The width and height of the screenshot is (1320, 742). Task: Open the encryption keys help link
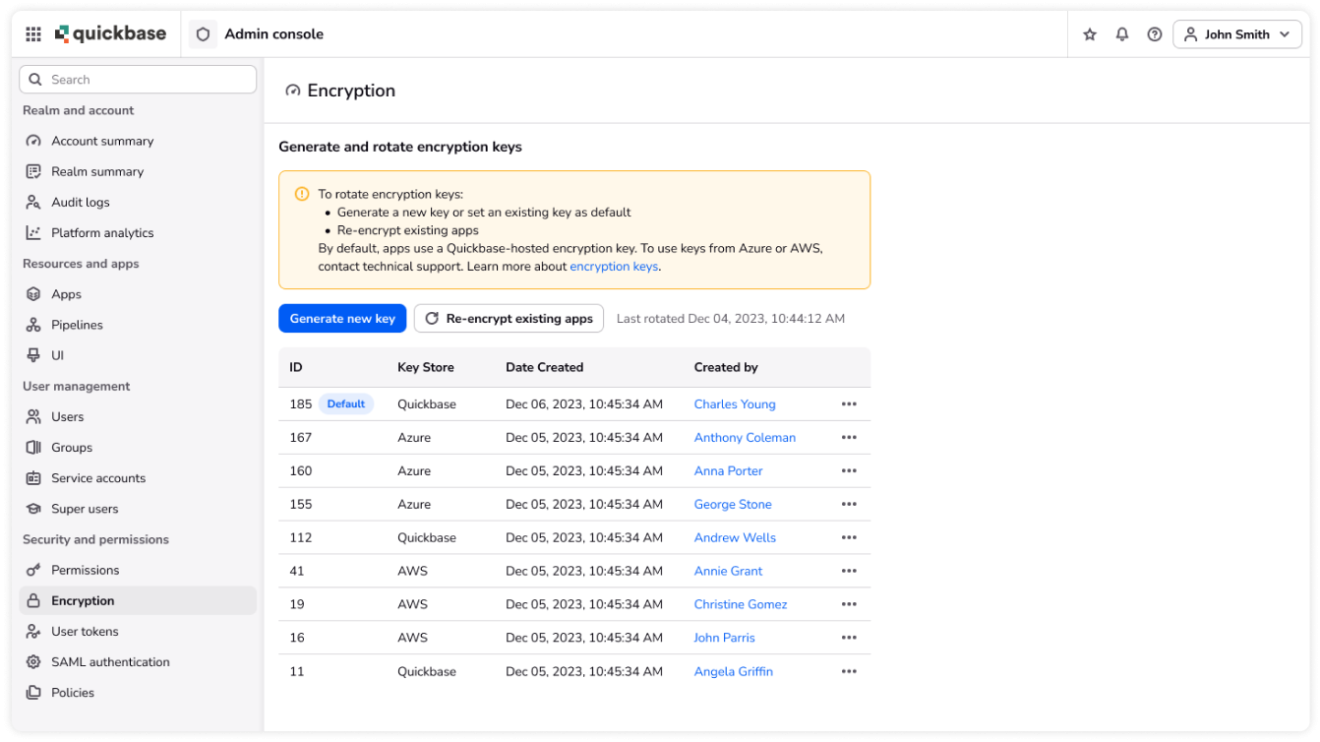click(x=614, y=266)
